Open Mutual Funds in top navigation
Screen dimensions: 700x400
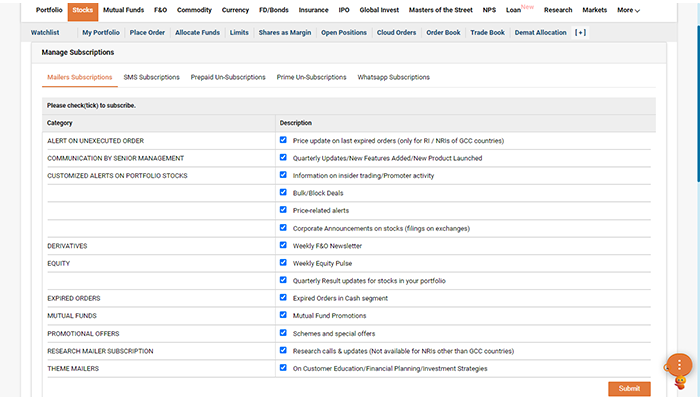click(122, 10)
